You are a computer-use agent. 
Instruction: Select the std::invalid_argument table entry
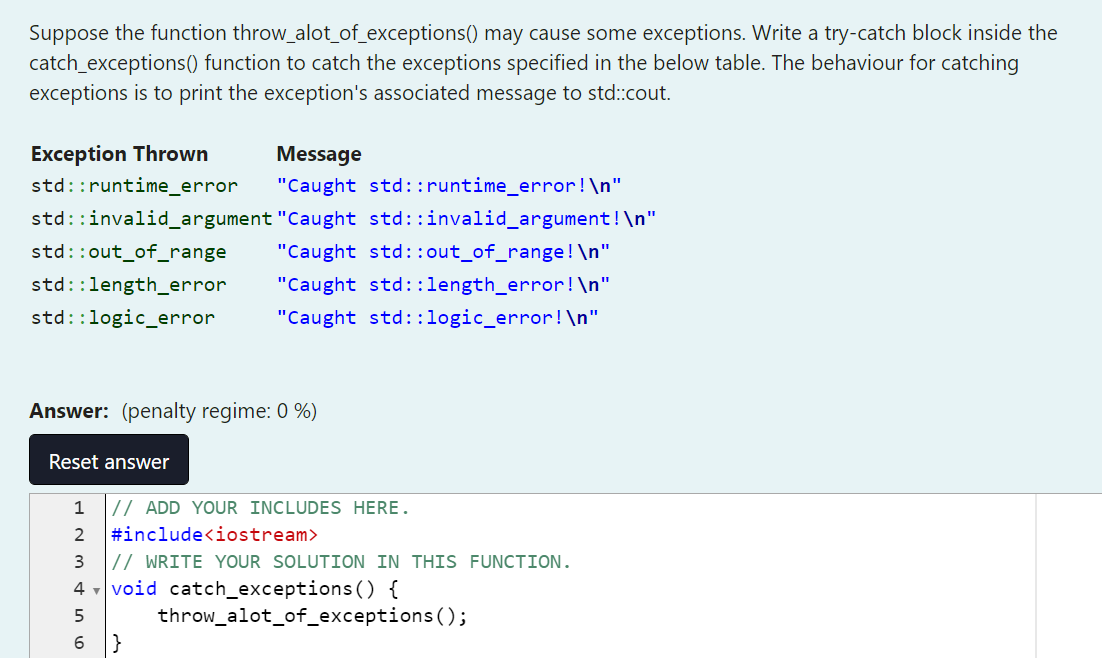pos(150,218)
